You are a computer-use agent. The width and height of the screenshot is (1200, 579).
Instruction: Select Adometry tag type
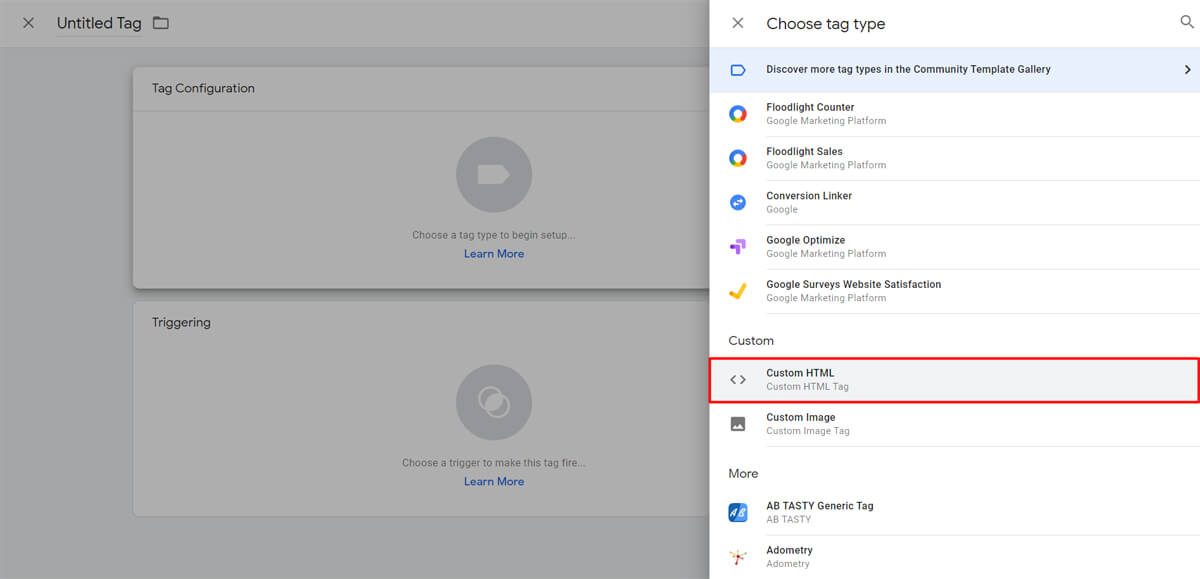tap(955, 557)
